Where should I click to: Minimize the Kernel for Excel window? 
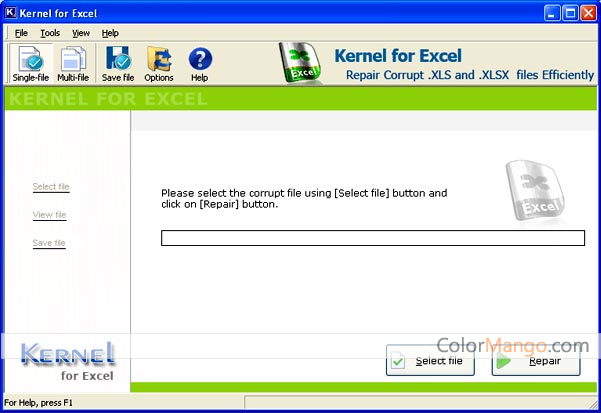[552, 13]
